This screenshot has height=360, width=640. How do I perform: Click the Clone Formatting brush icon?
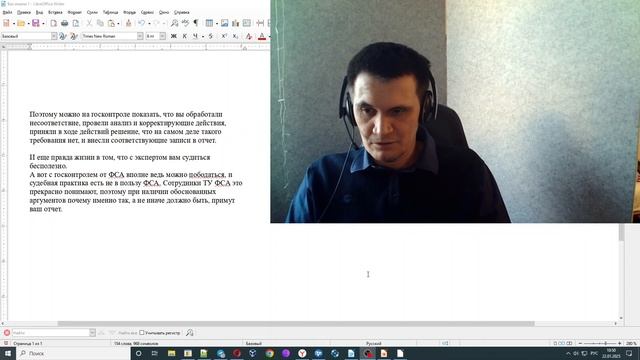coord(129,23)
